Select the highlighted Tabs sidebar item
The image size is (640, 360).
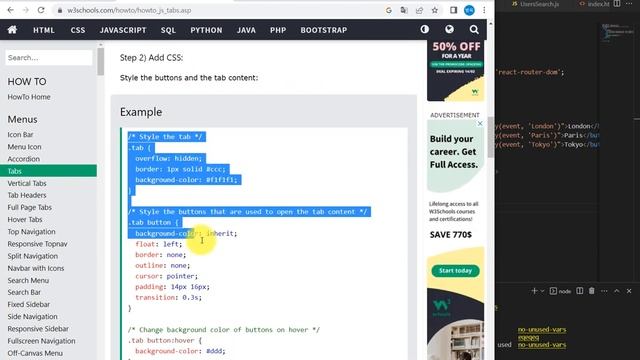tap(48, 171)
